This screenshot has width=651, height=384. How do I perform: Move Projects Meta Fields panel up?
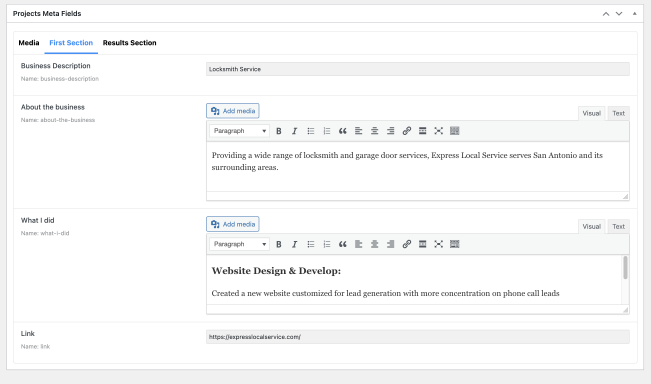click(x=606, y=14)
